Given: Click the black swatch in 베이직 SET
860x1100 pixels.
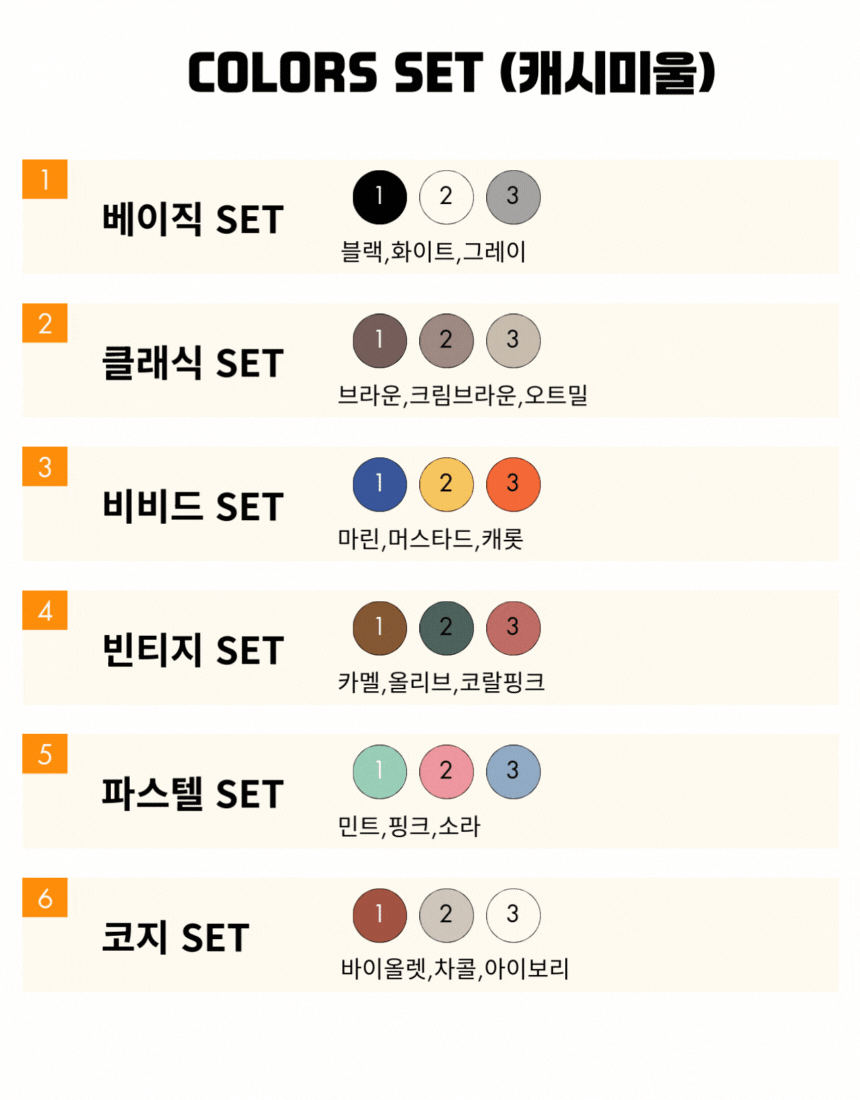Looking at the screenshot, I should click(380, 197).
